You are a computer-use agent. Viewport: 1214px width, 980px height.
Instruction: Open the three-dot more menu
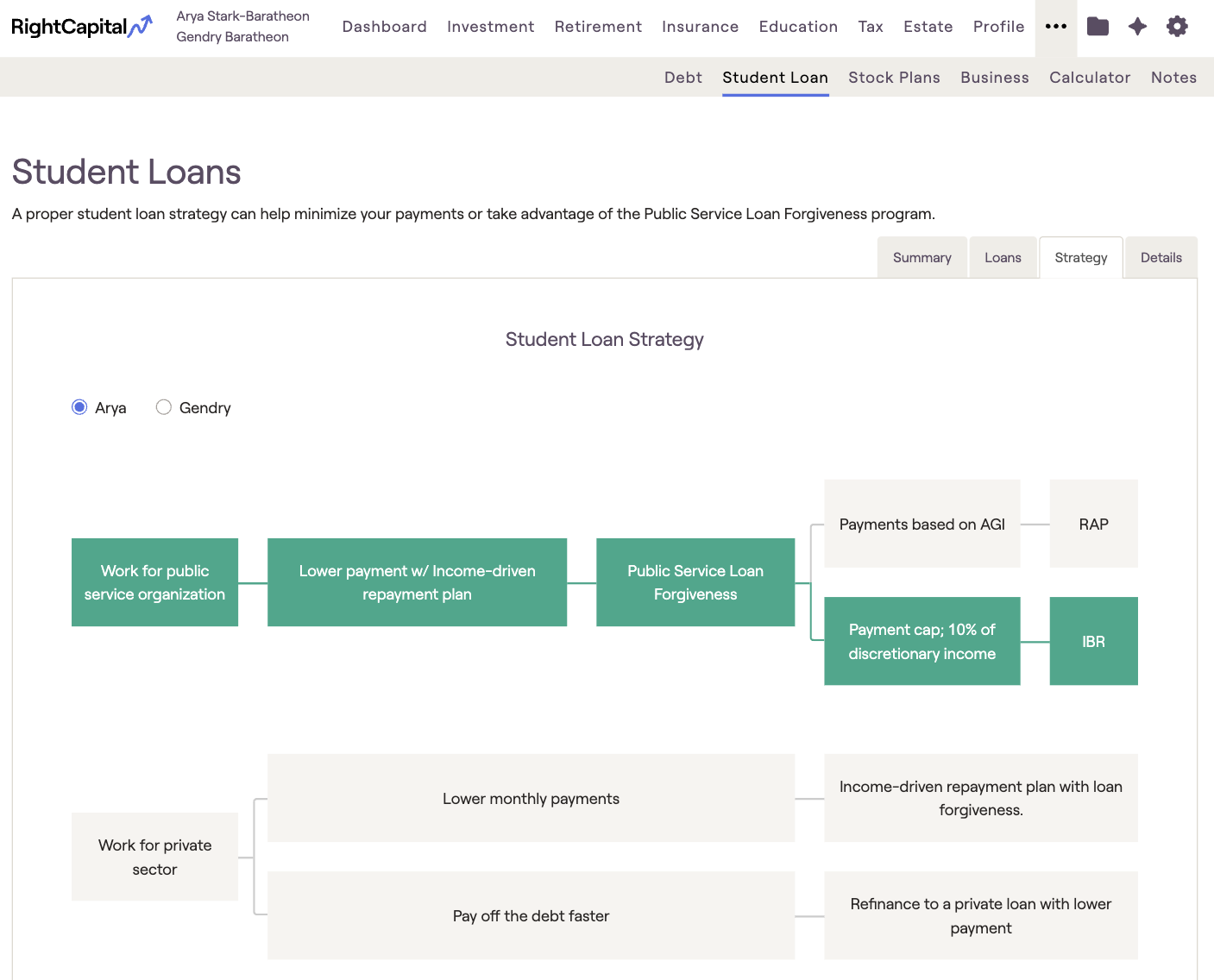tap(1056, 27)
